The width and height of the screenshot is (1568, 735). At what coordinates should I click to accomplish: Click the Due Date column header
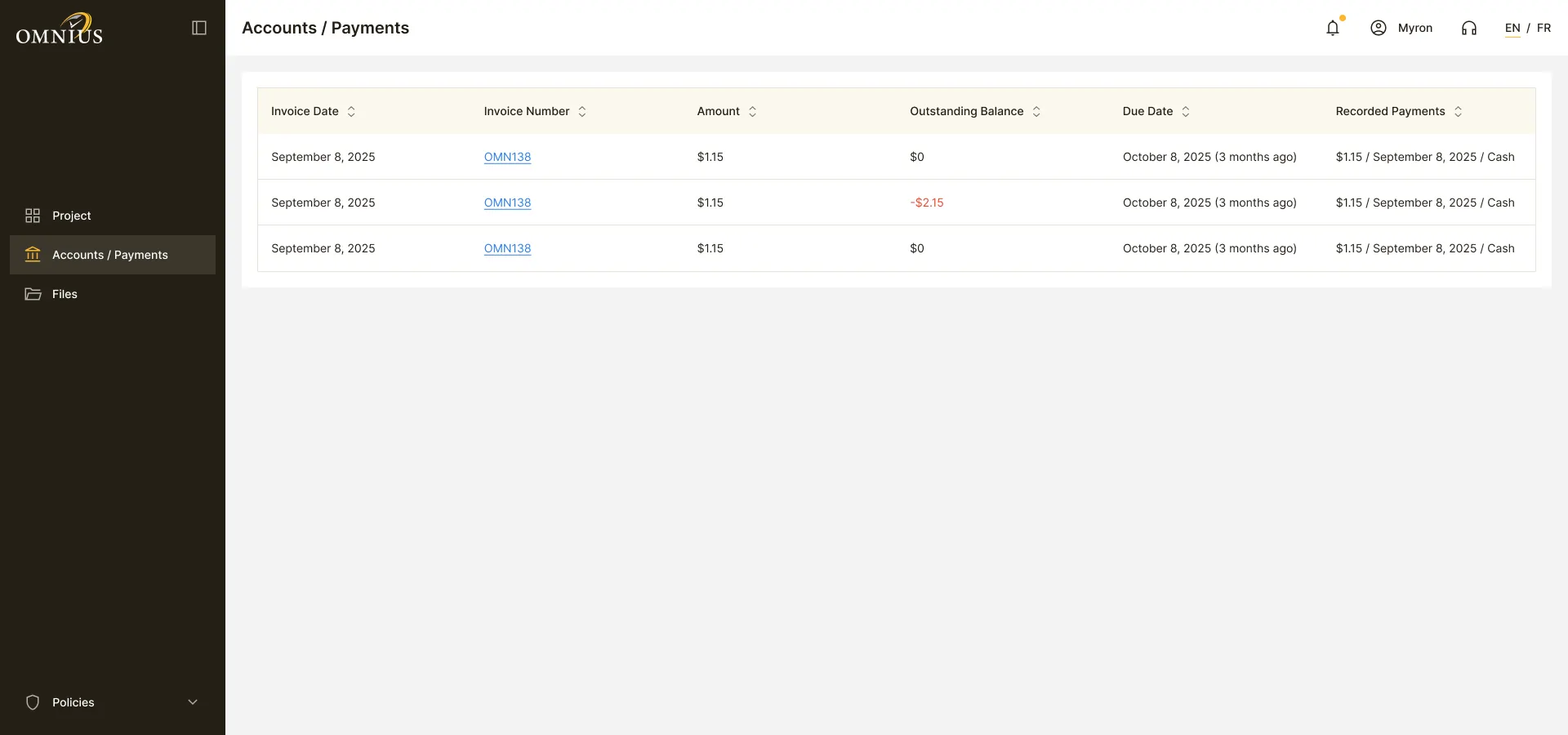1147,111
